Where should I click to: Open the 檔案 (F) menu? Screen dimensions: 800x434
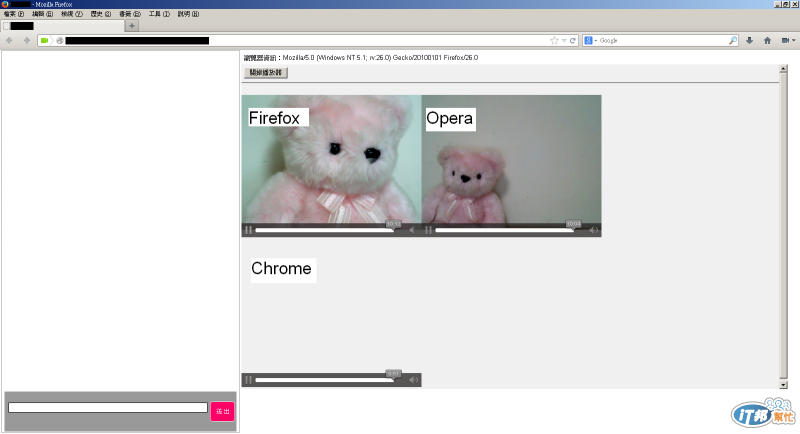point(14,14)
